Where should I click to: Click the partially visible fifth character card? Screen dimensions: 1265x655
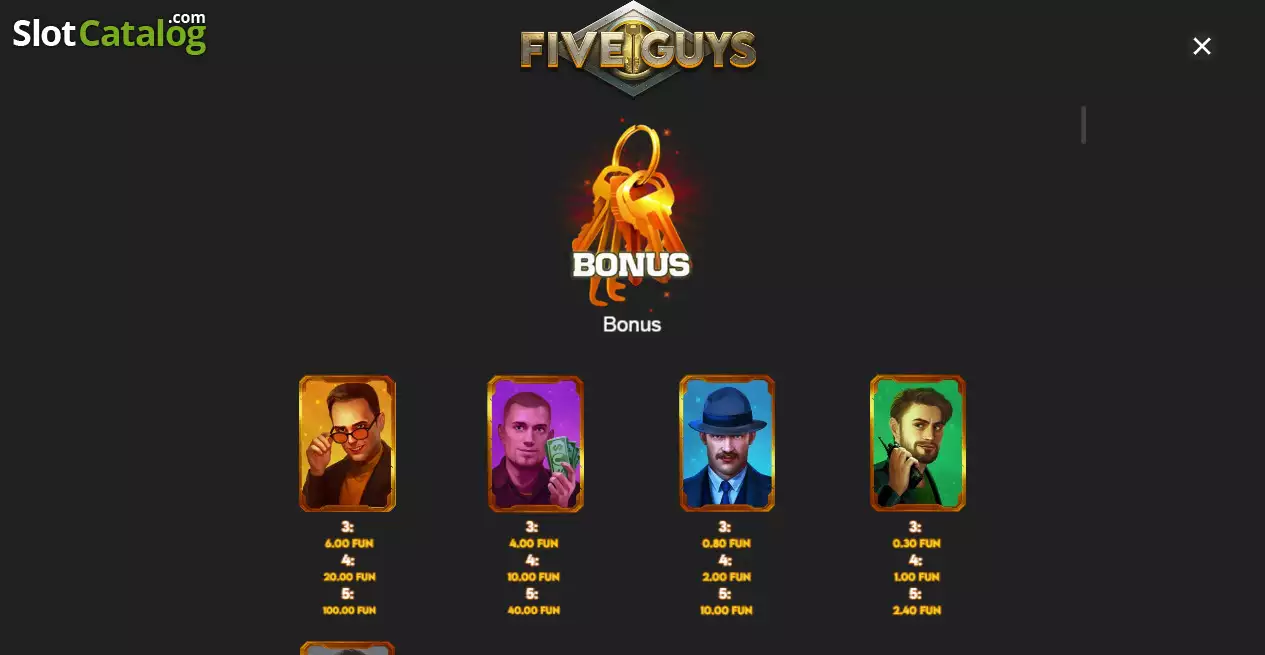pos(347,648)
